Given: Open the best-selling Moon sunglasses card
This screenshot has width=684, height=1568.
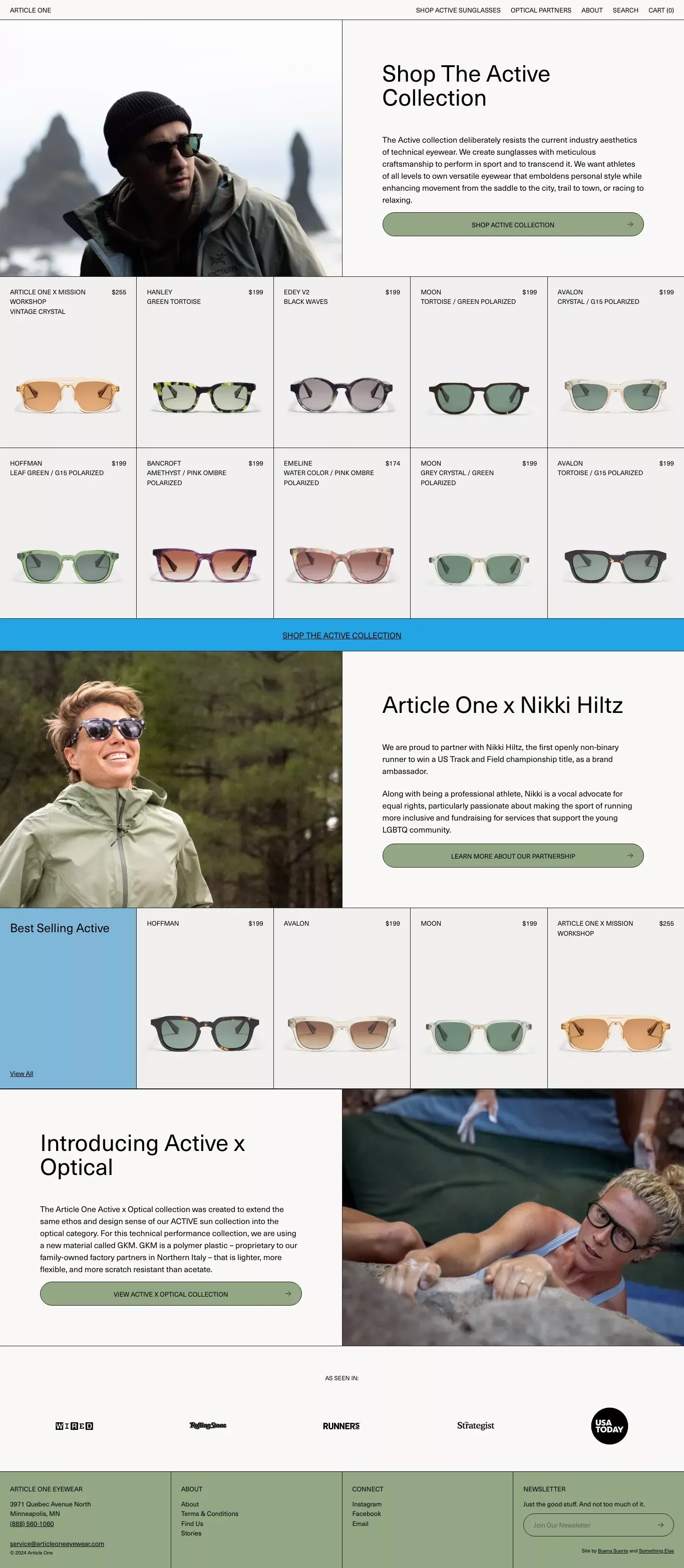Looking at the screenshot, I should coord(479,998).
